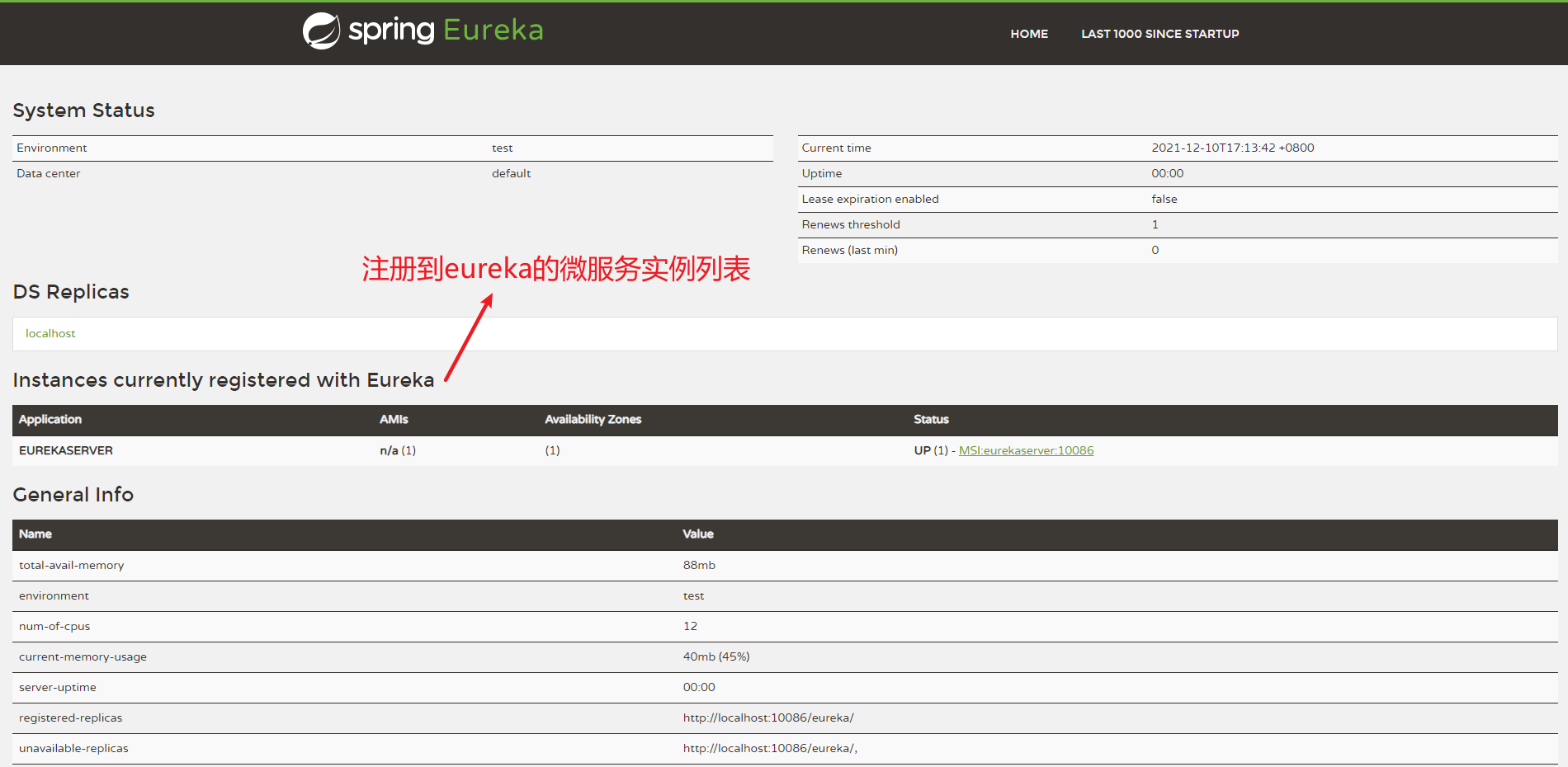Image resolution: width=1568 pixels, height=767 pixels.
Task: Open LAST 1000 SINCE STARTUP page
Action: 1159,34
